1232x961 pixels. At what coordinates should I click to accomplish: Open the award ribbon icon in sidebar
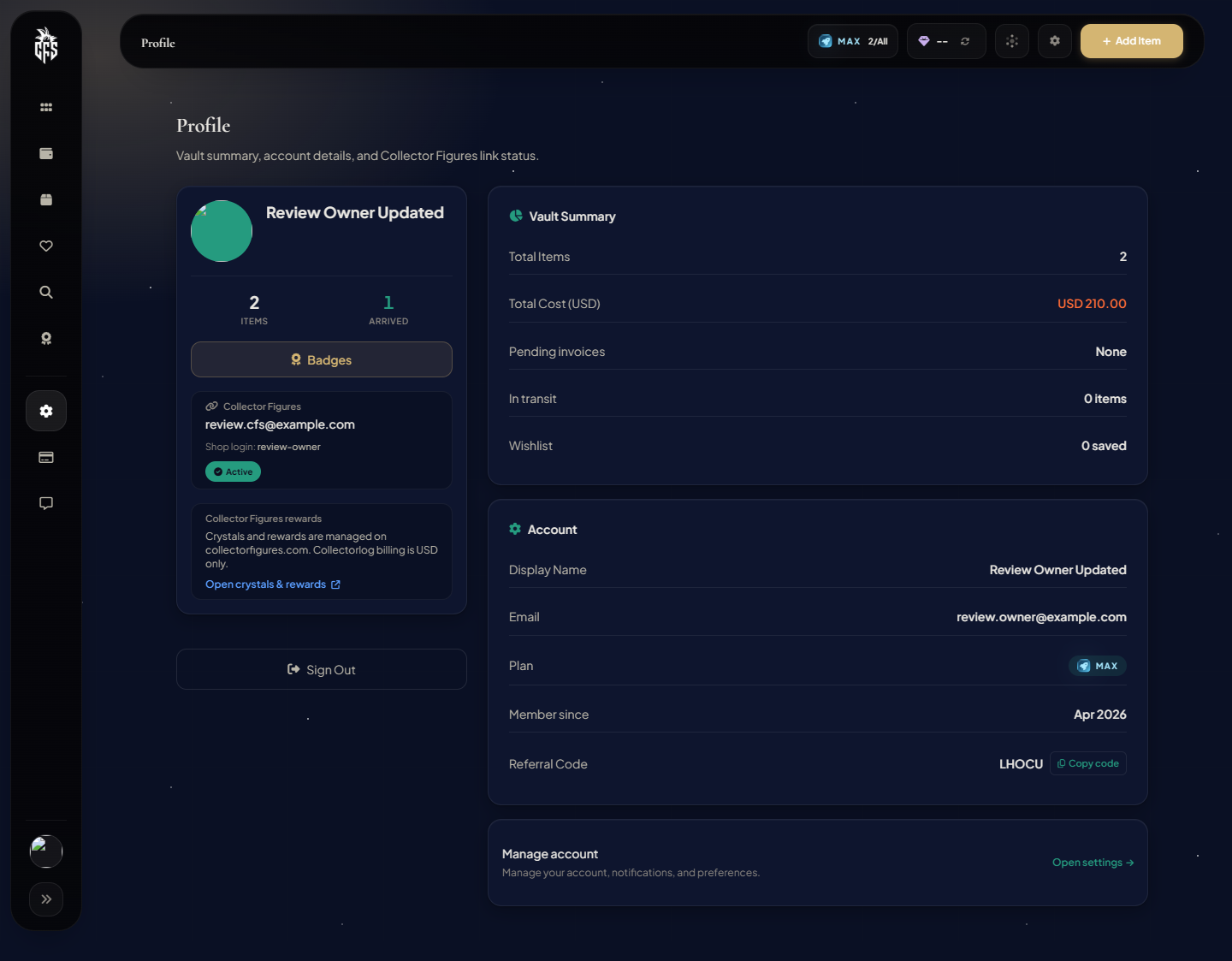pyautogui.click(x=46, y=339)
